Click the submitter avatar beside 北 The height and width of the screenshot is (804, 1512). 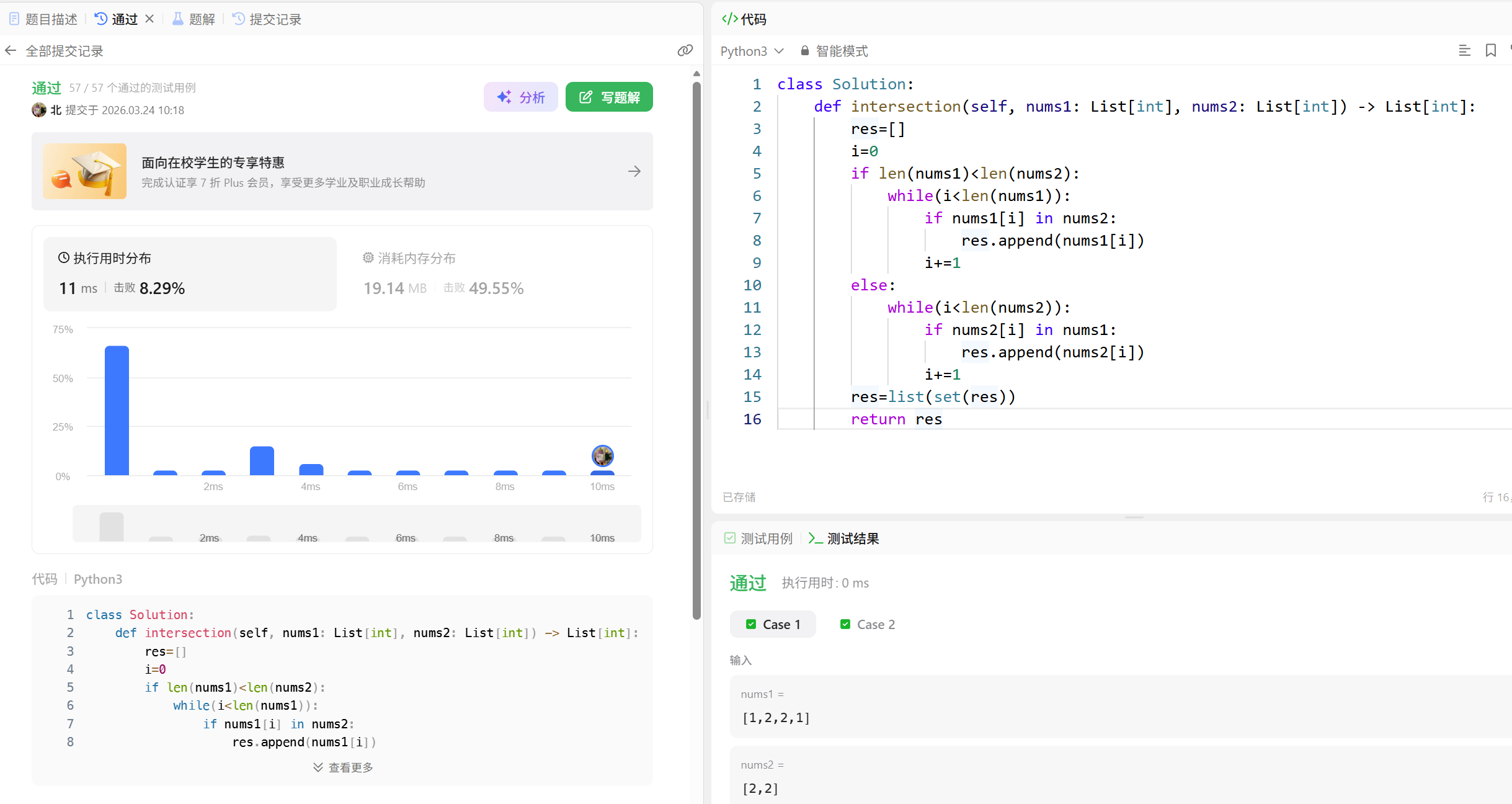click(x=39, y=110)
